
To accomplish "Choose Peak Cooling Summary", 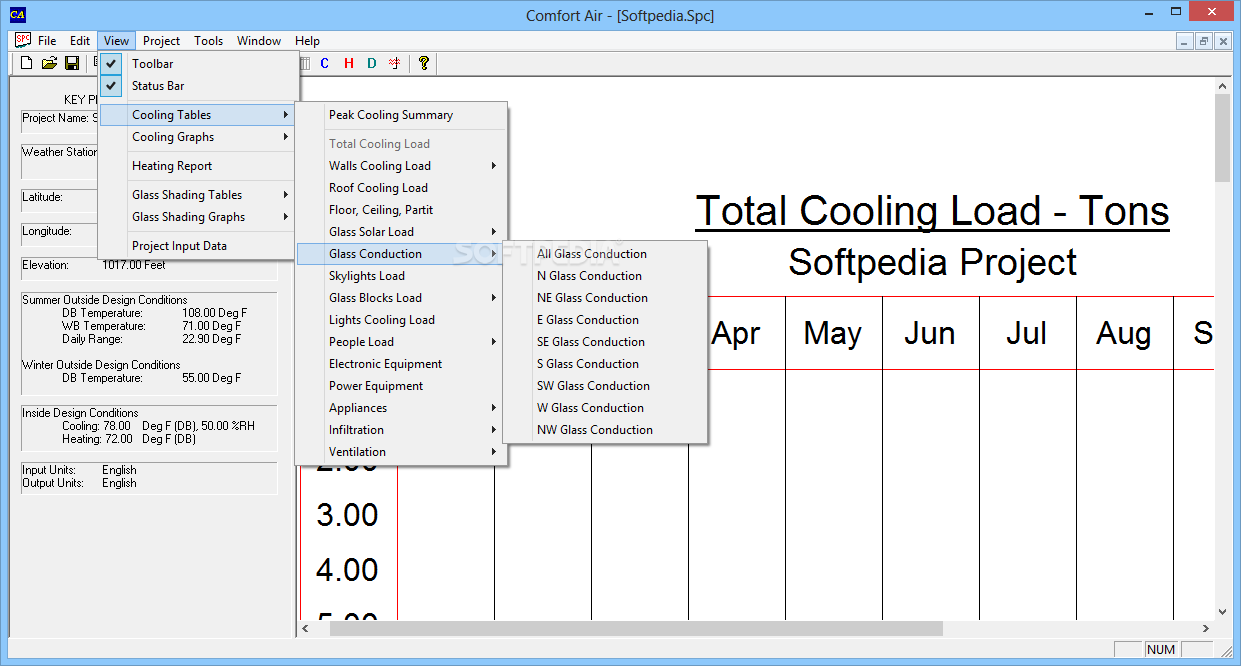I will (x=401, y=115).
